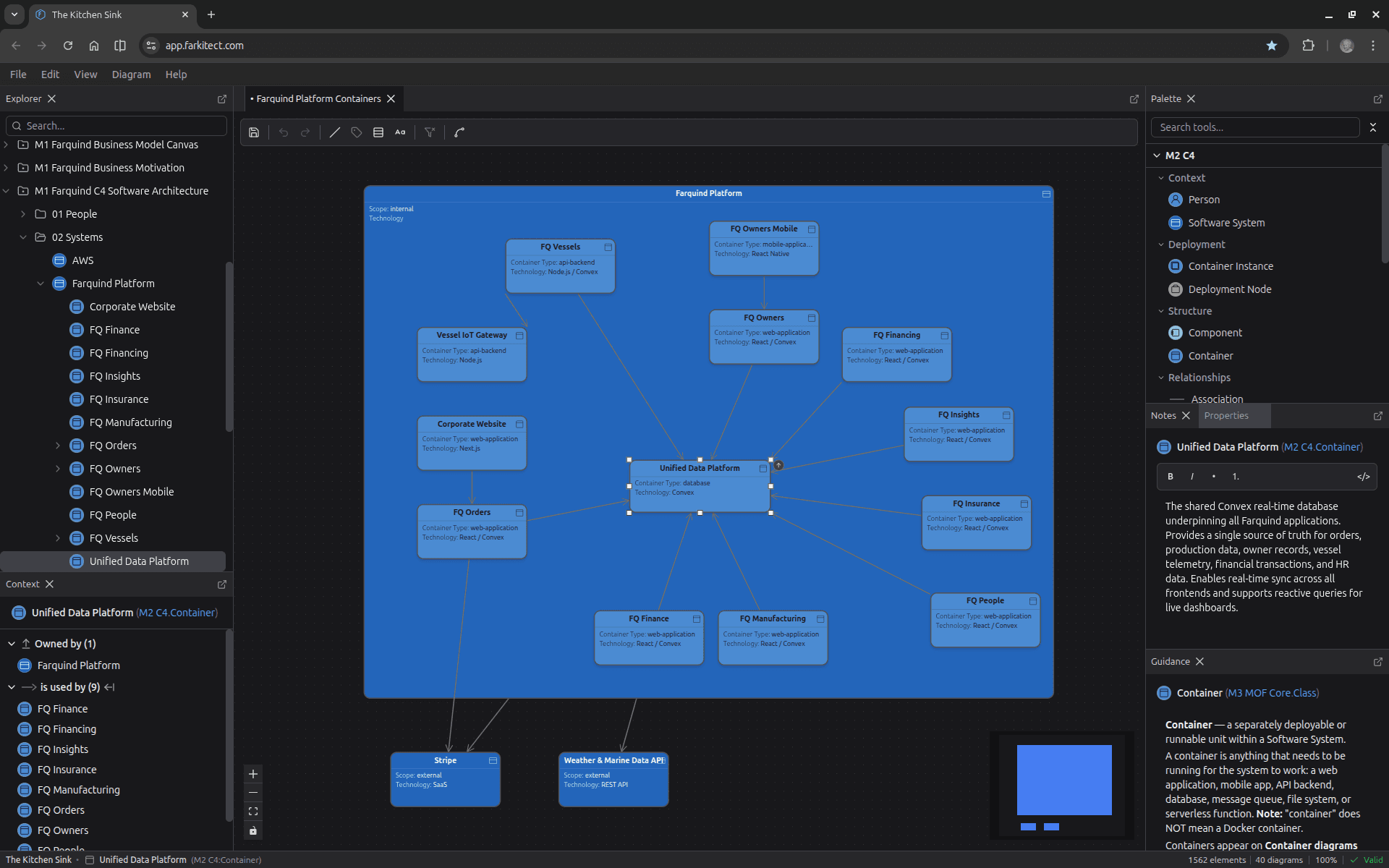Zoom out with the minus canvas button
1389x868 pixels.
pyautogui.click(x=253, y=793)
